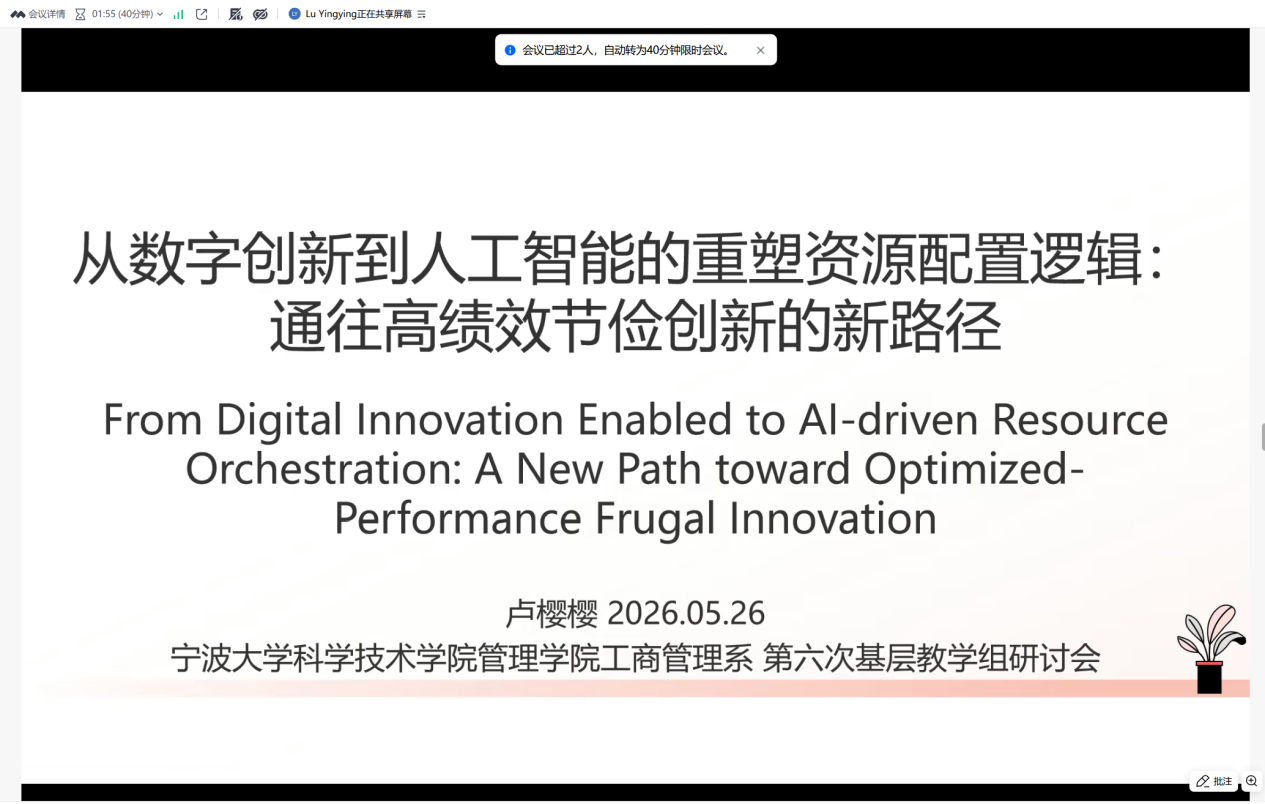Close the 40-minute limit notification

pos(760,50)
